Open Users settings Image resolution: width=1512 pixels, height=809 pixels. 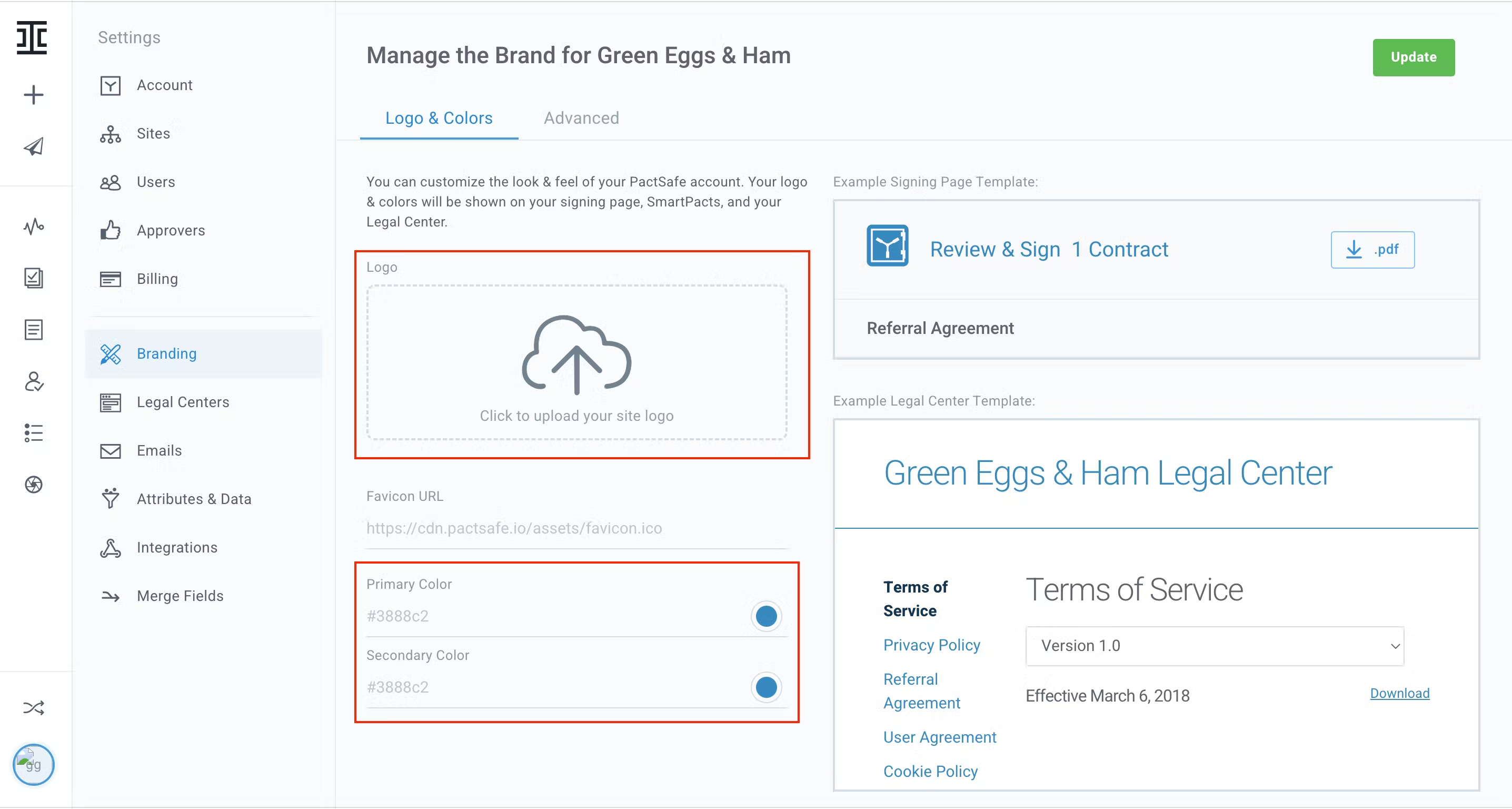coord(155,182)
